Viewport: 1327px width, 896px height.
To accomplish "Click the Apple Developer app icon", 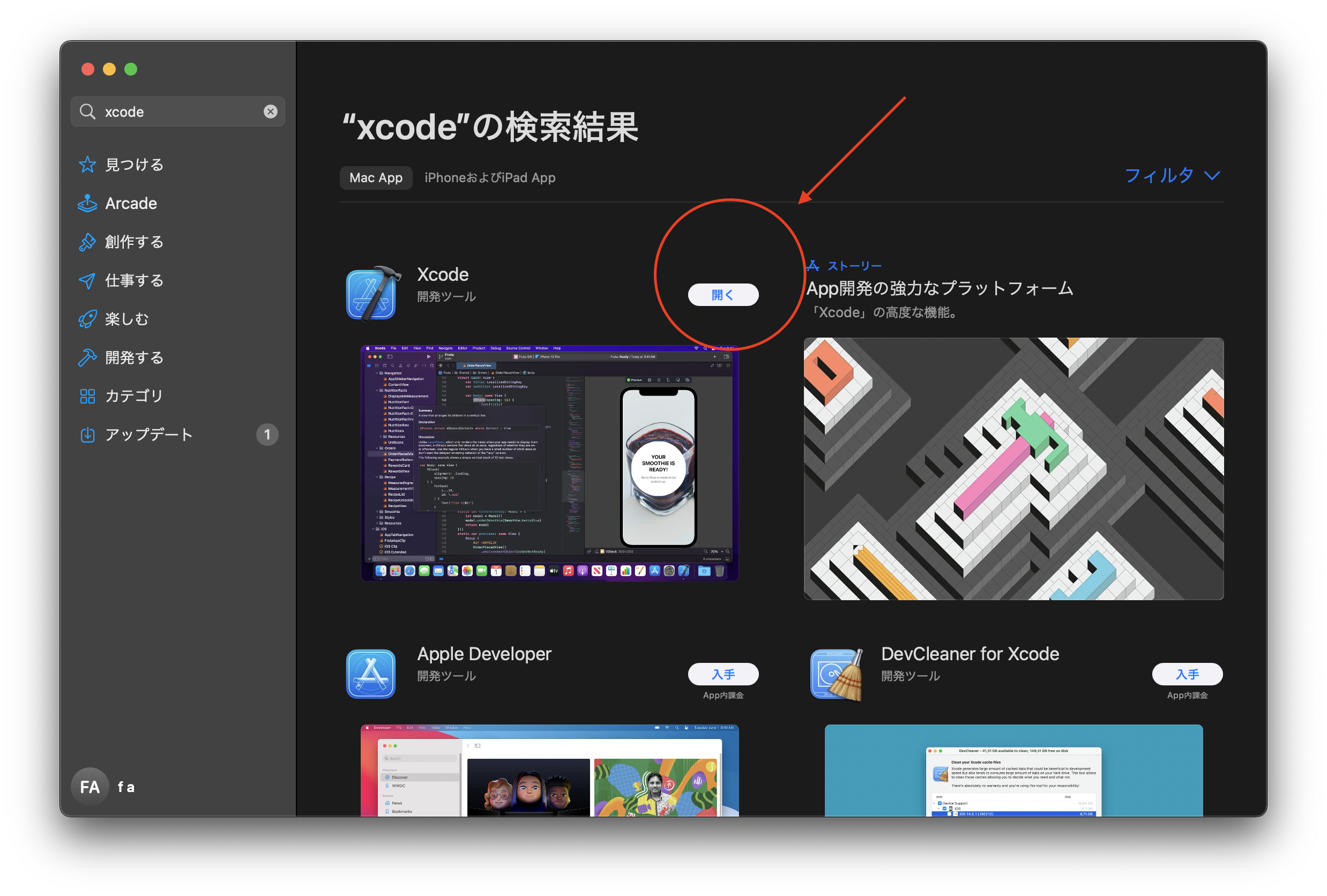I will [370, 673].
